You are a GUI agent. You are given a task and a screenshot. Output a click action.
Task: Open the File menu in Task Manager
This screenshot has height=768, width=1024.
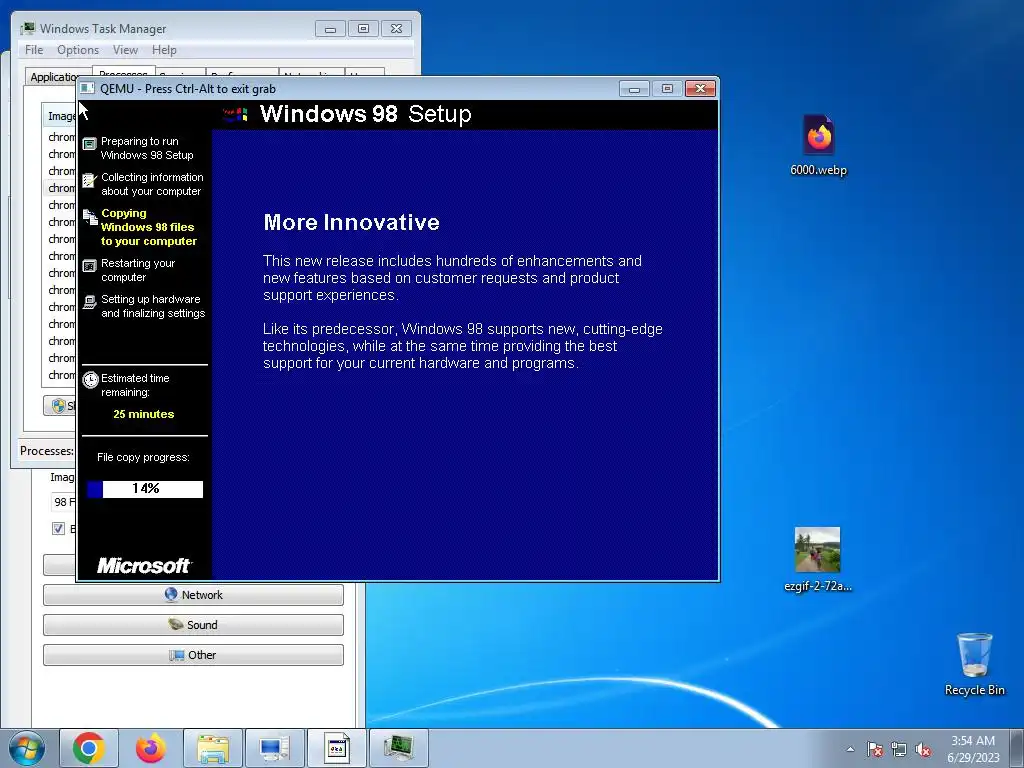click(x=34, y=50)
